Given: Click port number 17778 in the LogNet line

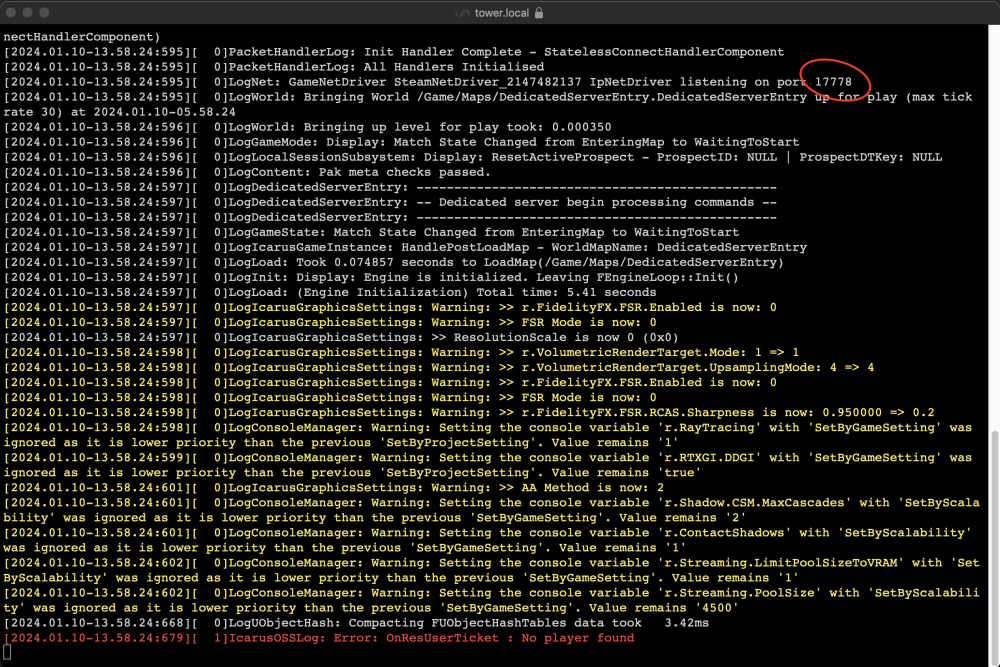Looking at the screenshot, I should [833, 82].
